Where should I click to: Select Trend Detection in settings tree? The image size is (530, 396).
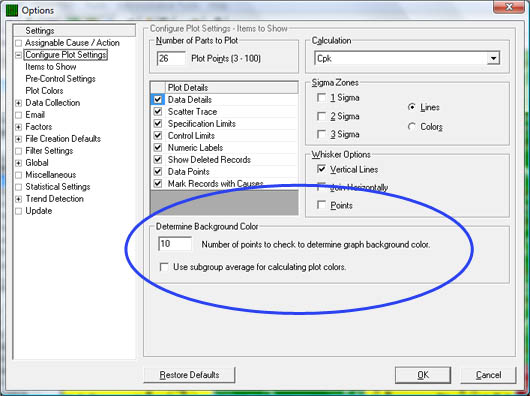[54, 199]
